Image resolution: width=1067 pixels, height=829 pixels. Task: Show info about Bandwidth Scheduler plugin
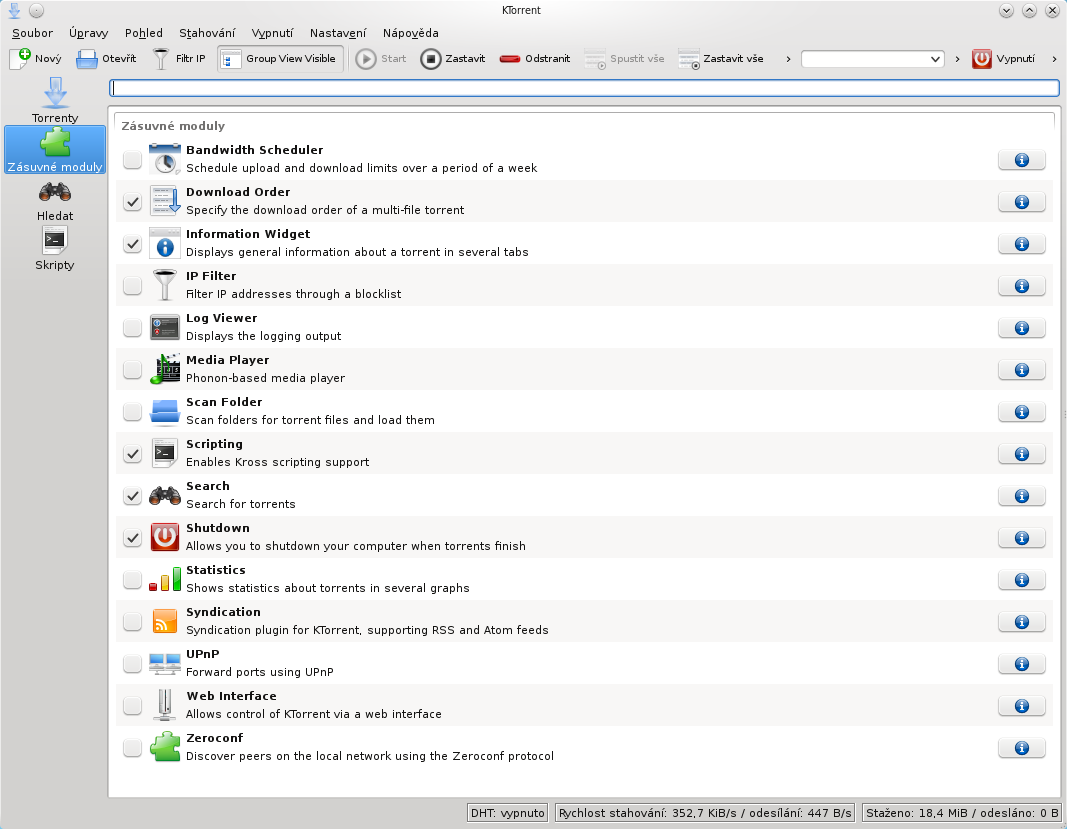pyautogui.click(x=1021, y=160)
